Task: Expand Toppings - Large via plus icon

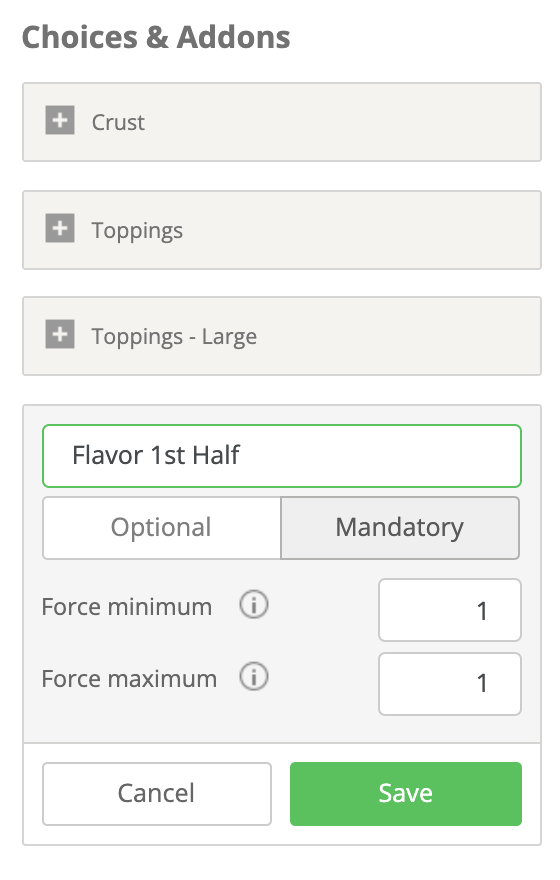Action: tap(59, 334)
